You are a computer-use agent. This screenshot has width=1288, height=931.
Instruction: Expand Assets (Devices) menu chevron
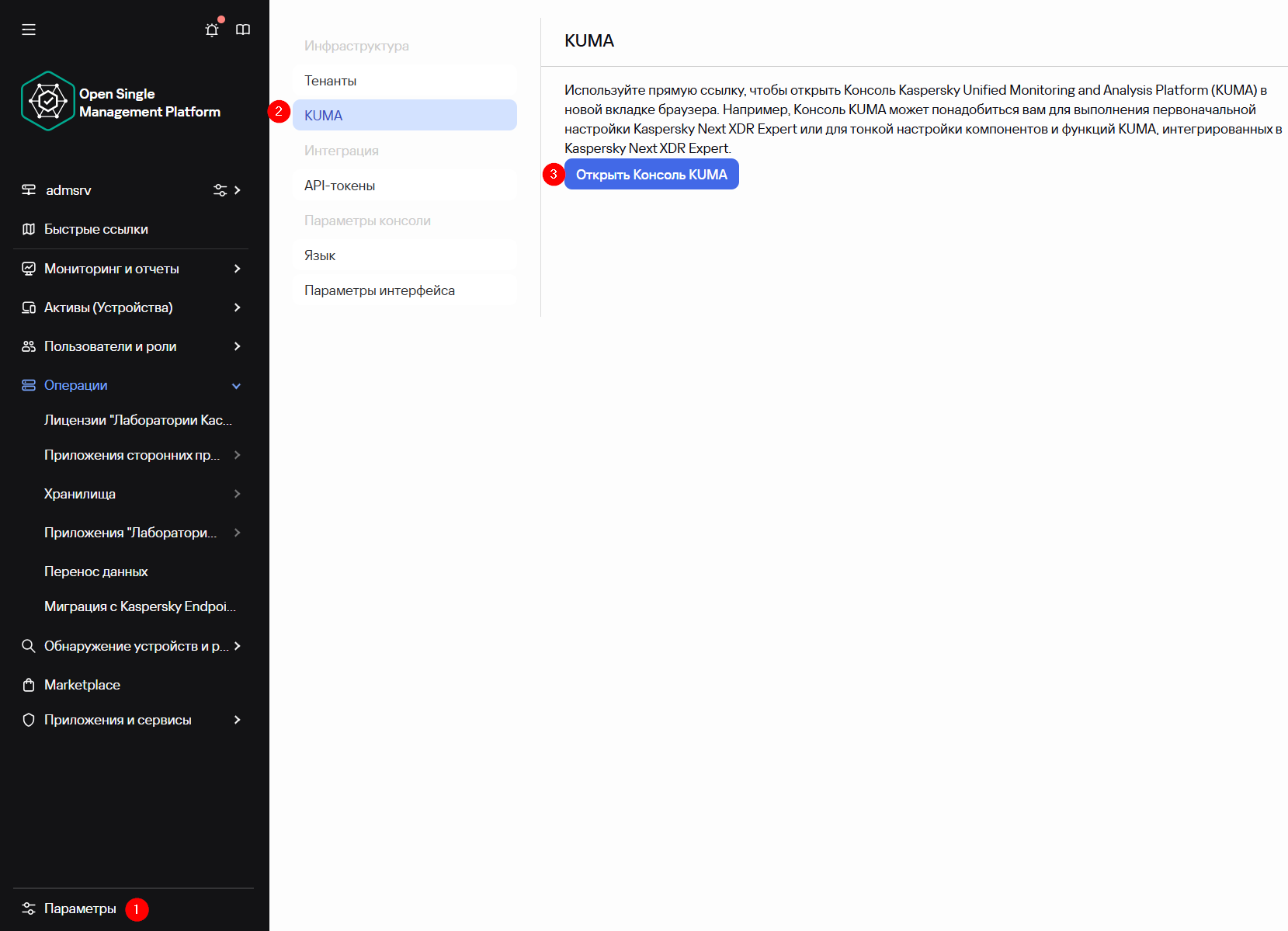pyautogui.click(x=237, y=307)
